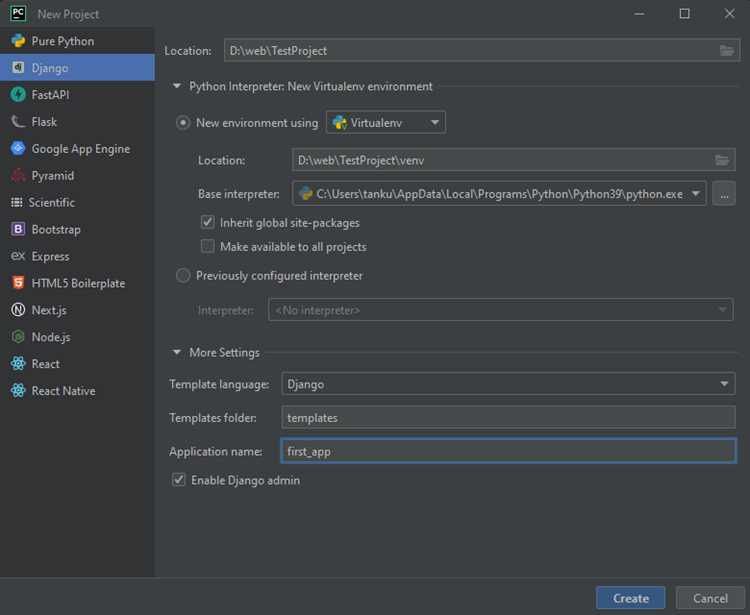Select Flask project type
Image resolution: width=750 pixels, height=615 pixels.
coord(77,121)
